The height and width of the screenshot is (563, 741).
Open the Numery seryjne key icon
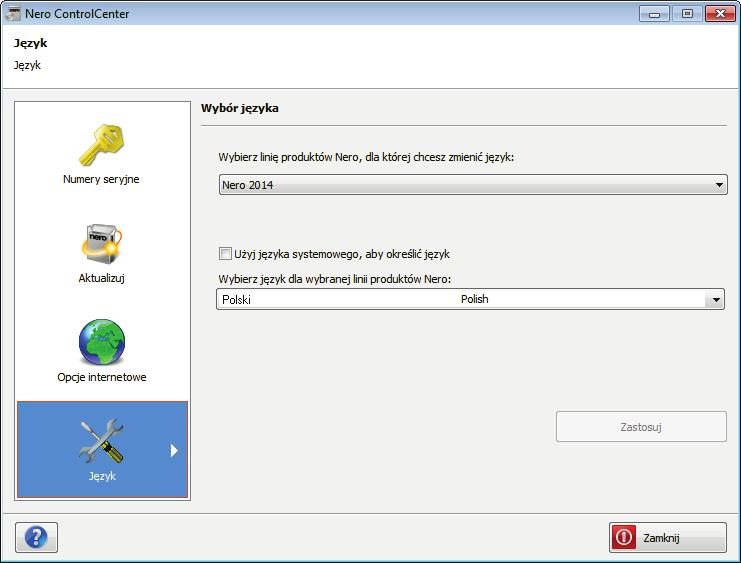102,145
